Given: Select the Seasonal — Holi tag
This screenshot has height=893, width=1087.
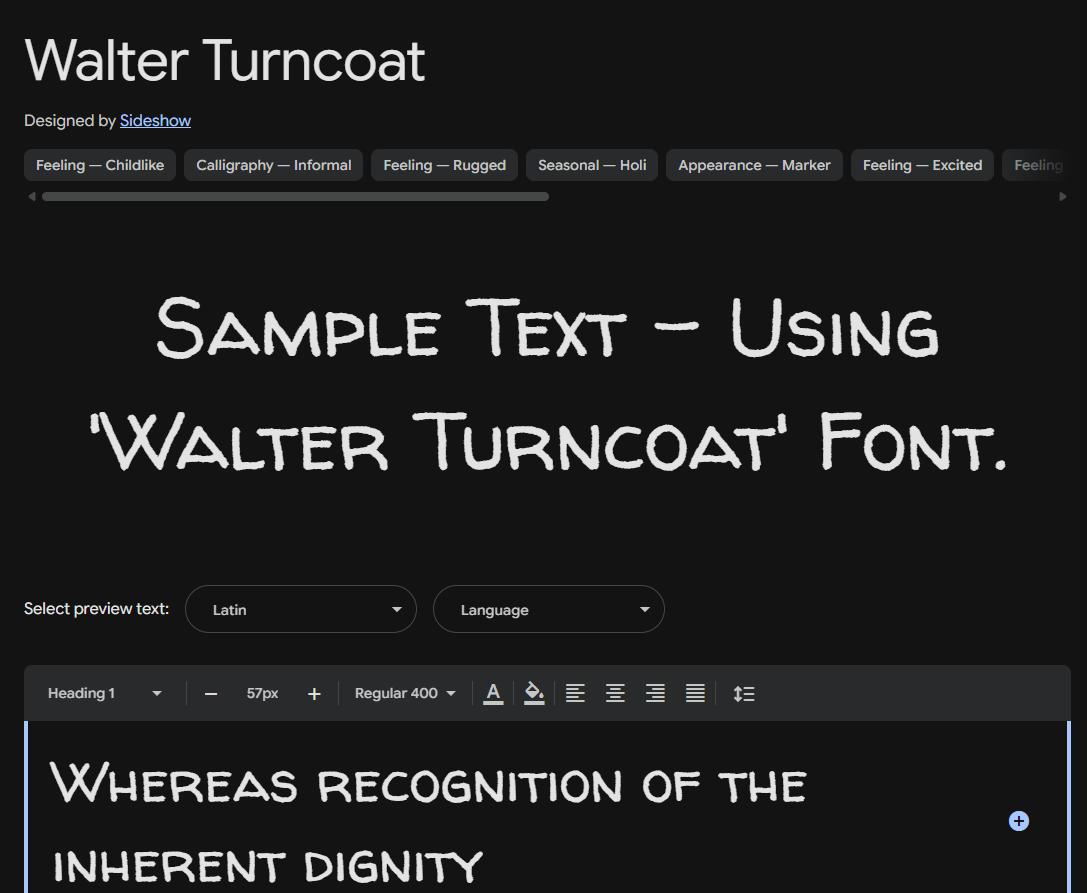Looking at the screenshot, I should tap(592, 165).
